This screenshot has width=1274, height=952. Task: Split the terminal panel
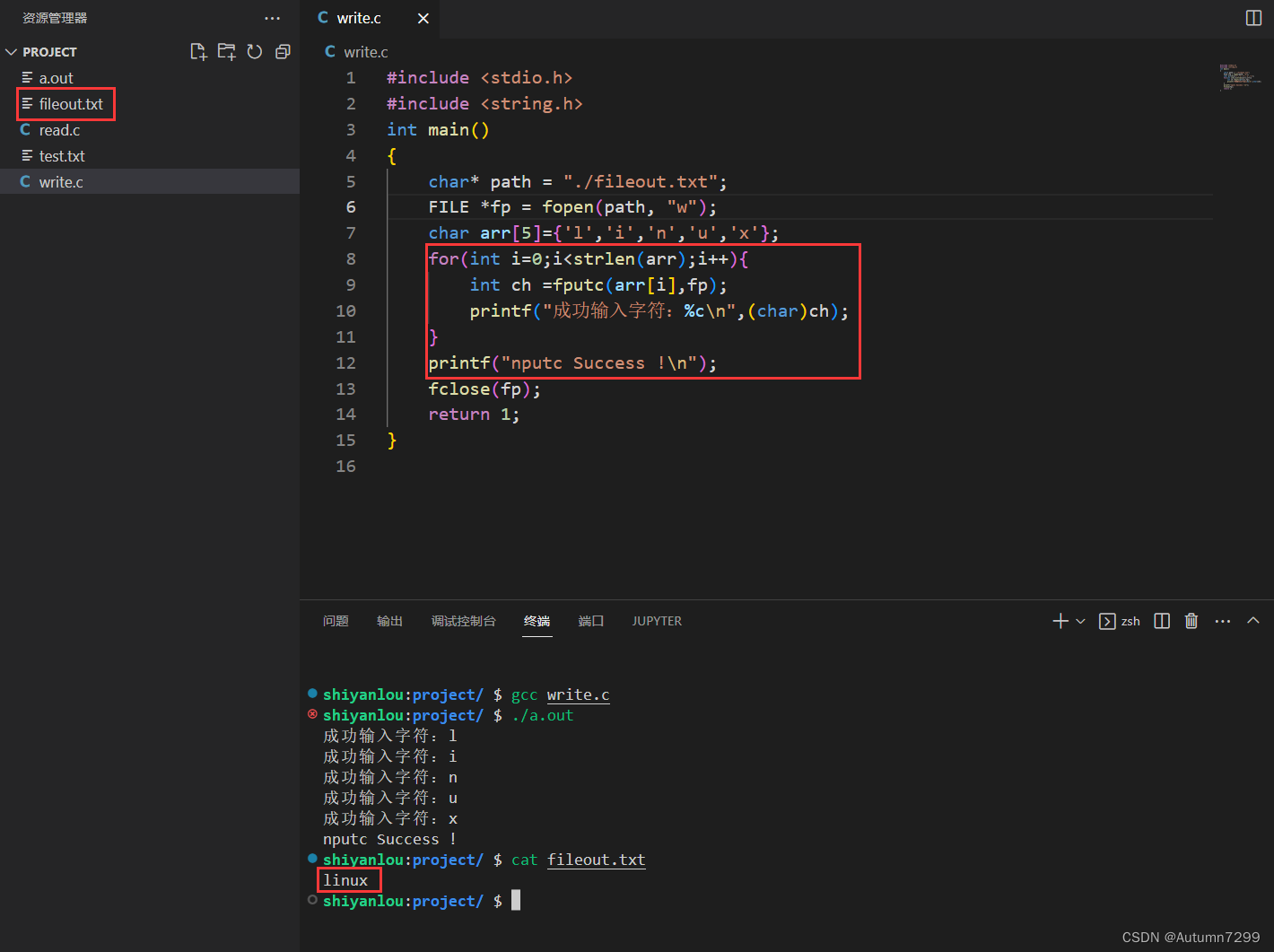tap(1162, 621)
